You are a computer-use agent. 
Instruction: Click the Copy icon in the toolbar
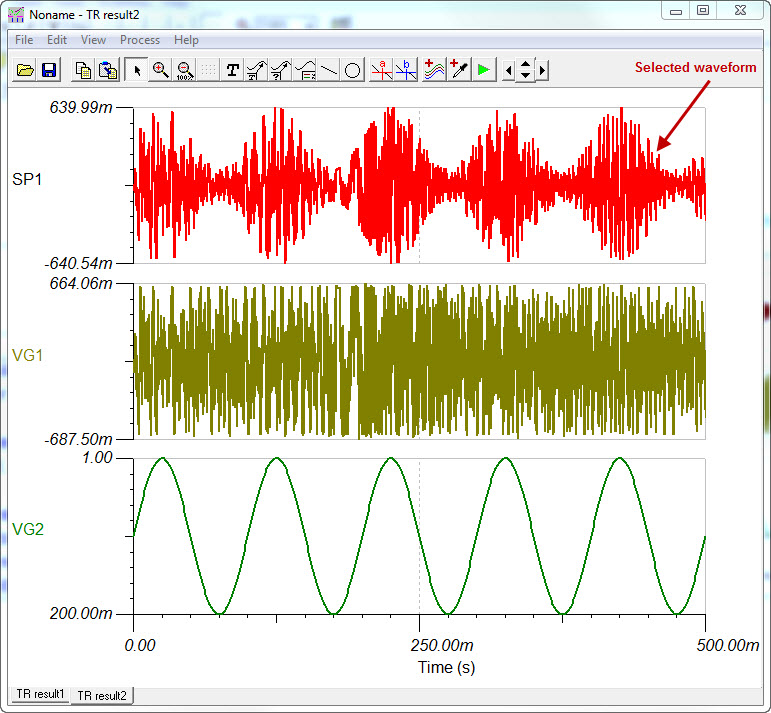coord(83,70)
